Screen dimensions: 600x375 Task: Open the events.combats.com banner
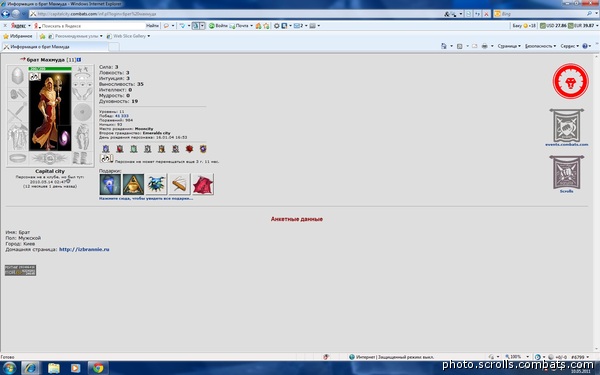[x=567, y=127]
